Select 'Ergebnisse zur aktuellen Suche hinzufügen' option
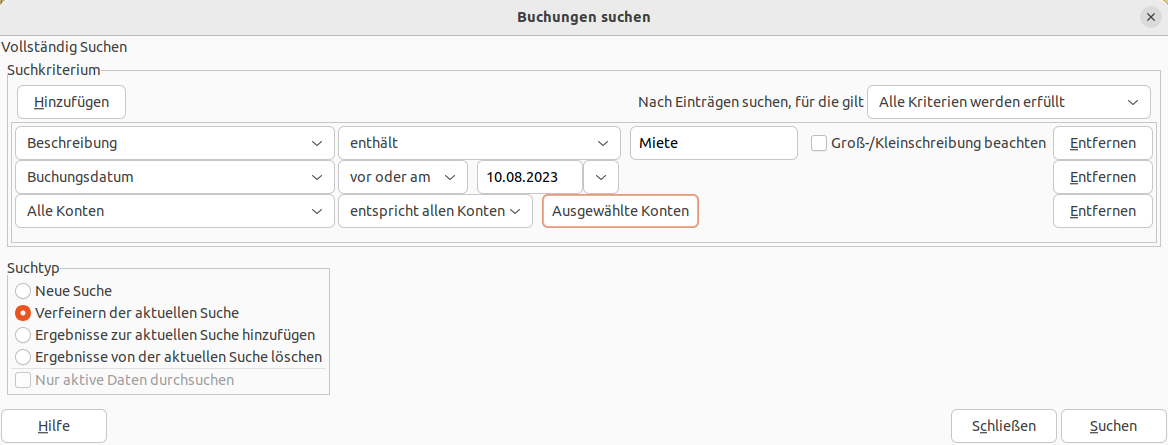The height and width of the screenshot is (445, 1168). 23,335
